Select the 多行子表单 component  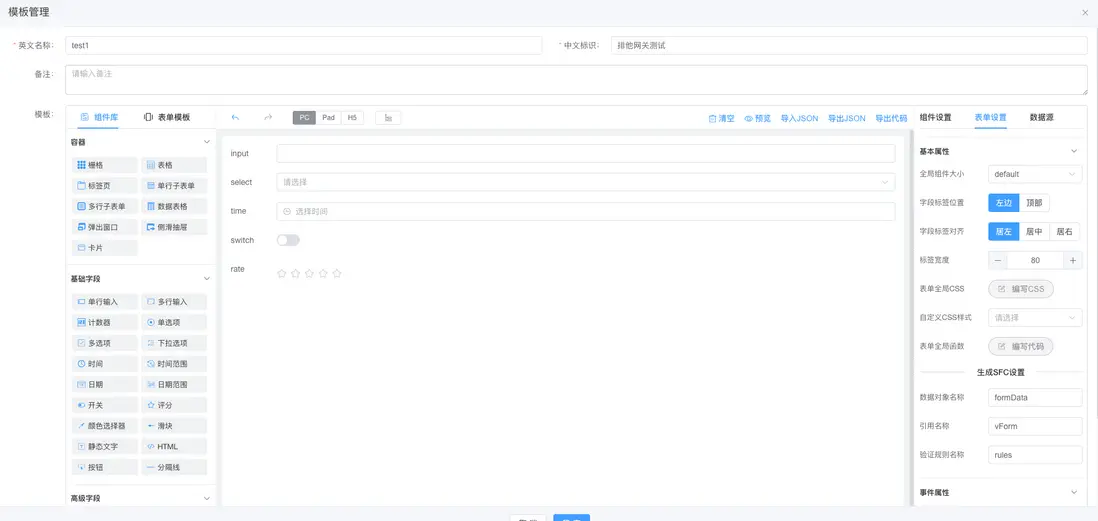(104, 207)
